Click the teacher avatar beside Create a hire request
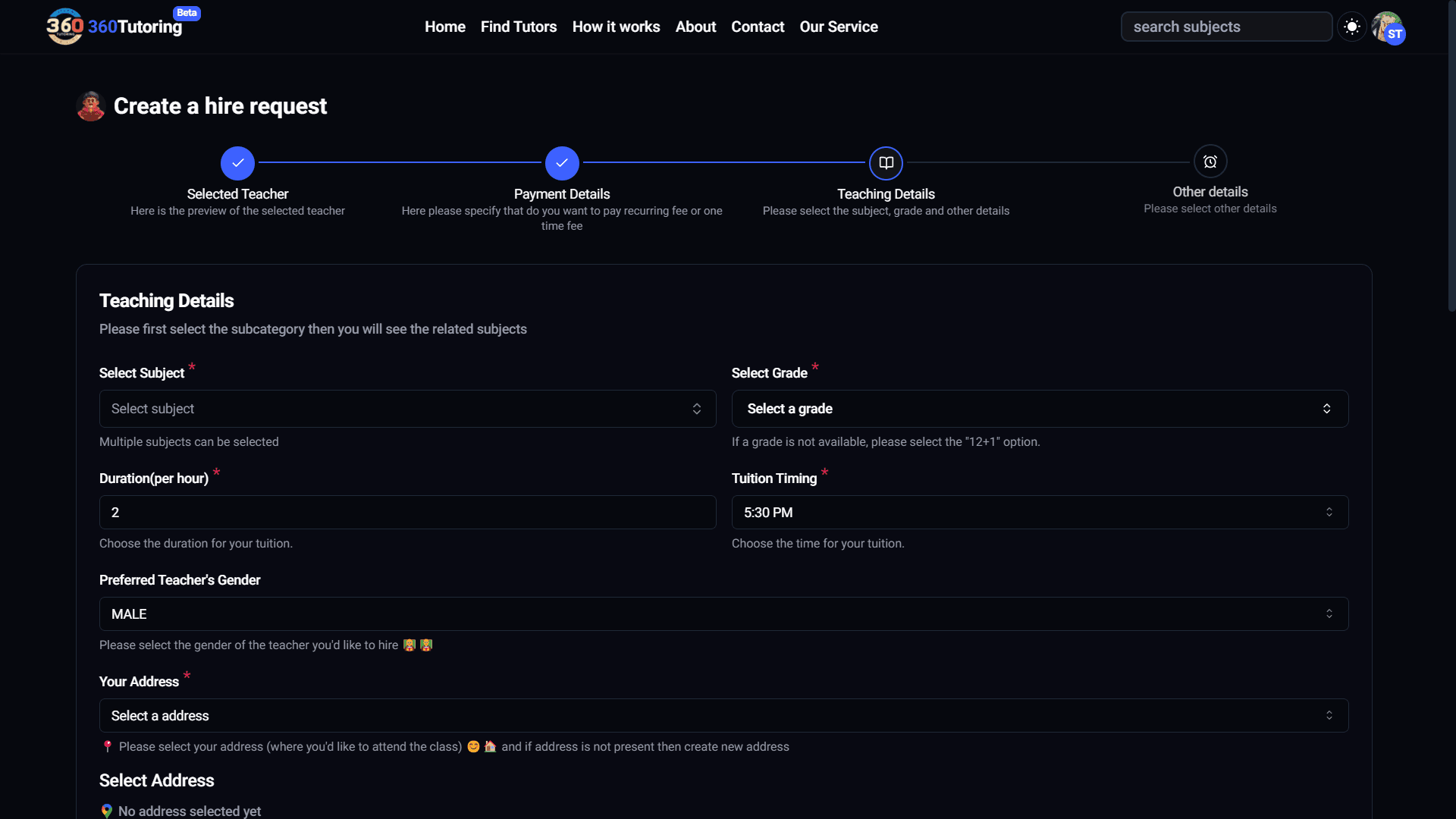 pos(91,106)
